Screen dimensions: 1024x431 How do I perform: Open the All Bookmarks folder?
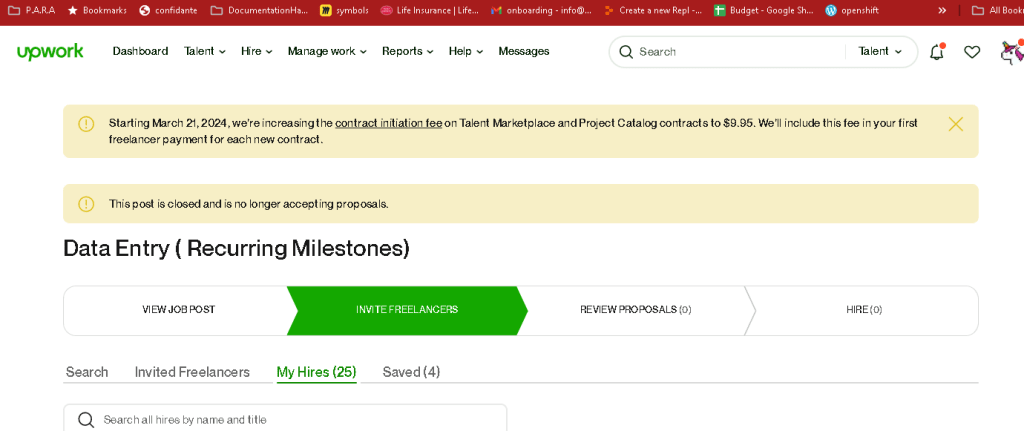point(997,10)
